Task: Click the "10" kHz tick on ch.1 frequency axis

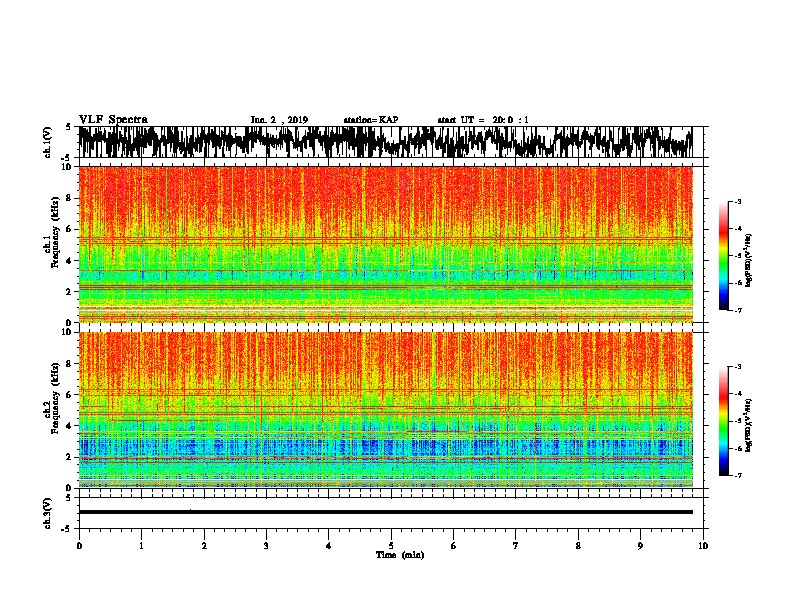Action: coord(68,167)
